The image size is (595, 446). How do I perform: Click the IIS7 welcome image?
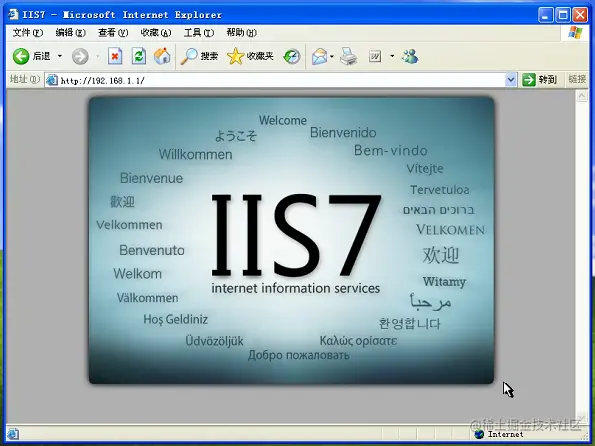[x=291, y=240]
